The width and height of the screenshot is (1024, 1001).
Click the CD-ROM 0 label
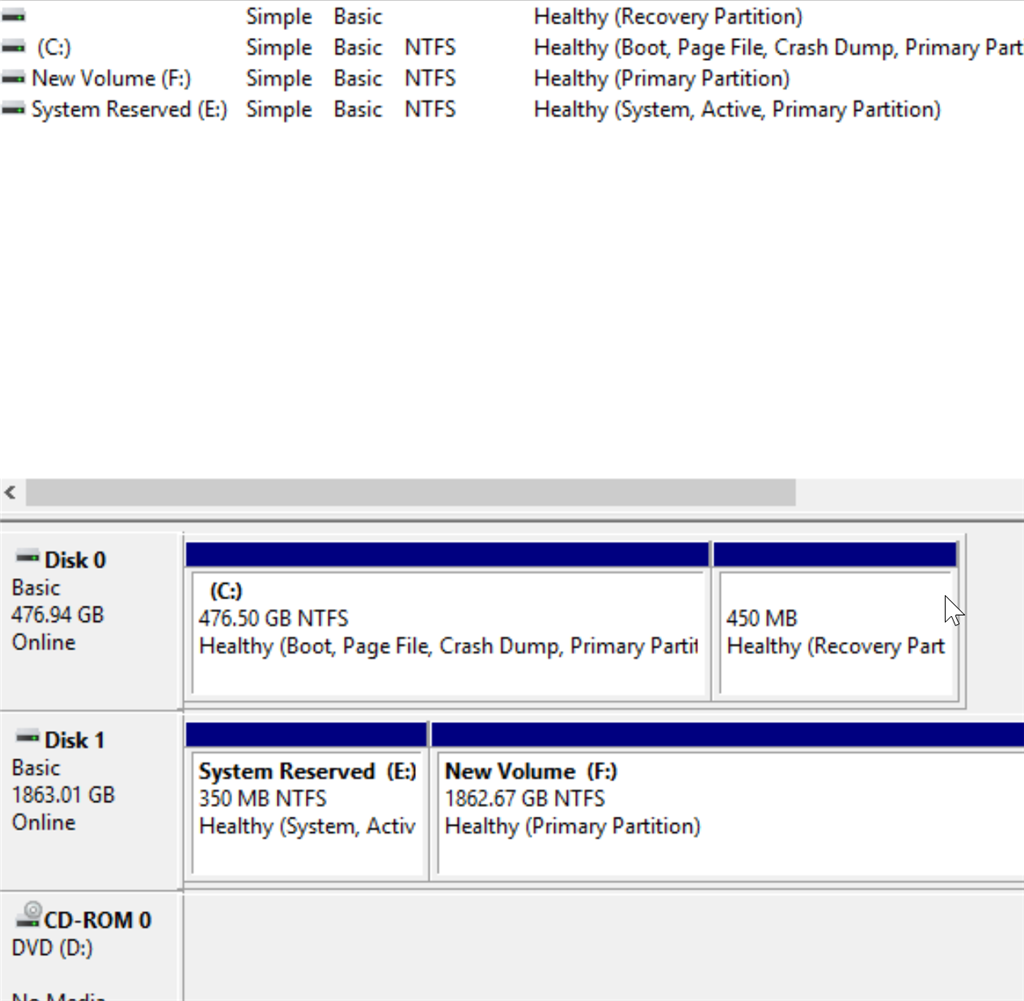(98, 920)
